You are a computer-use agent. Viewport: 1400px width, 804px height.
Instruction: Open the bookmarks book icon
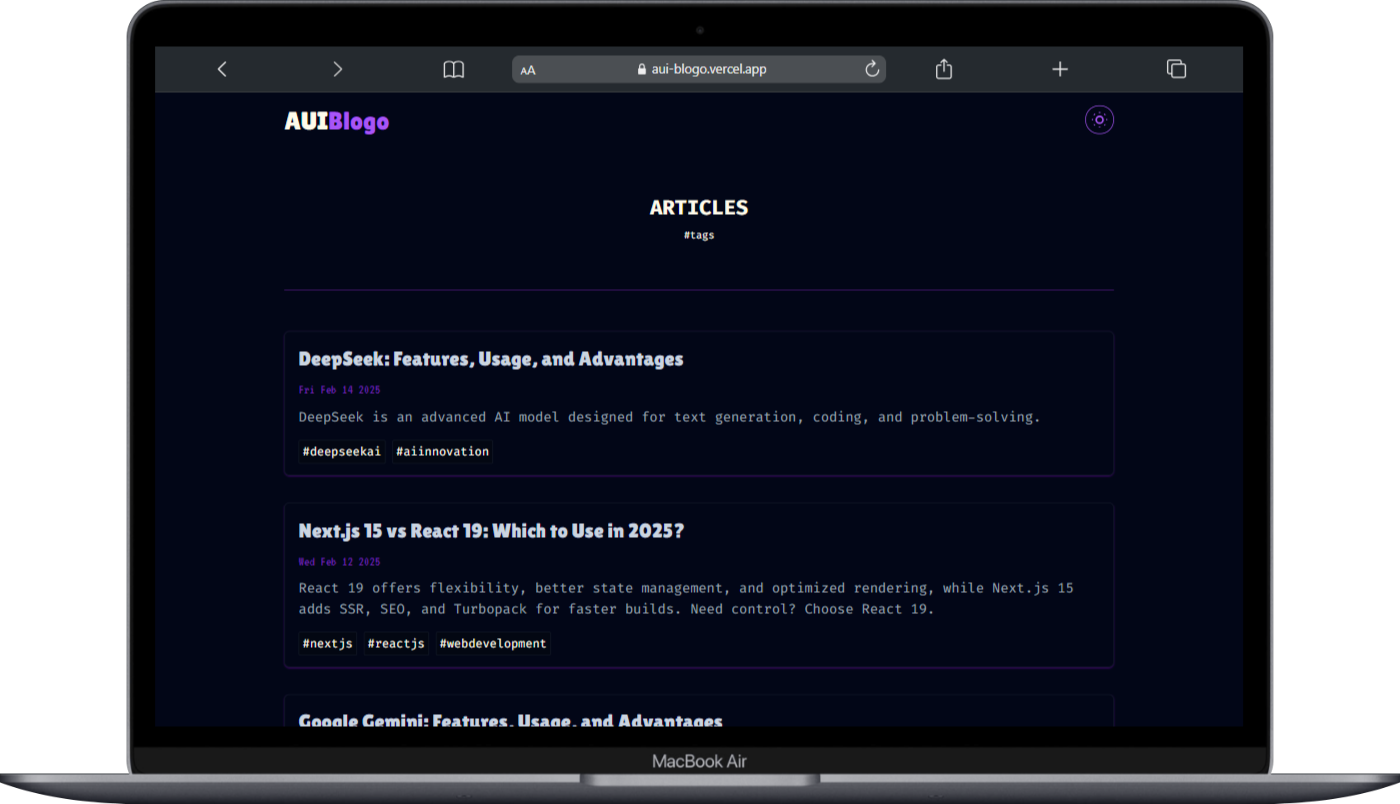click(454, 69)
